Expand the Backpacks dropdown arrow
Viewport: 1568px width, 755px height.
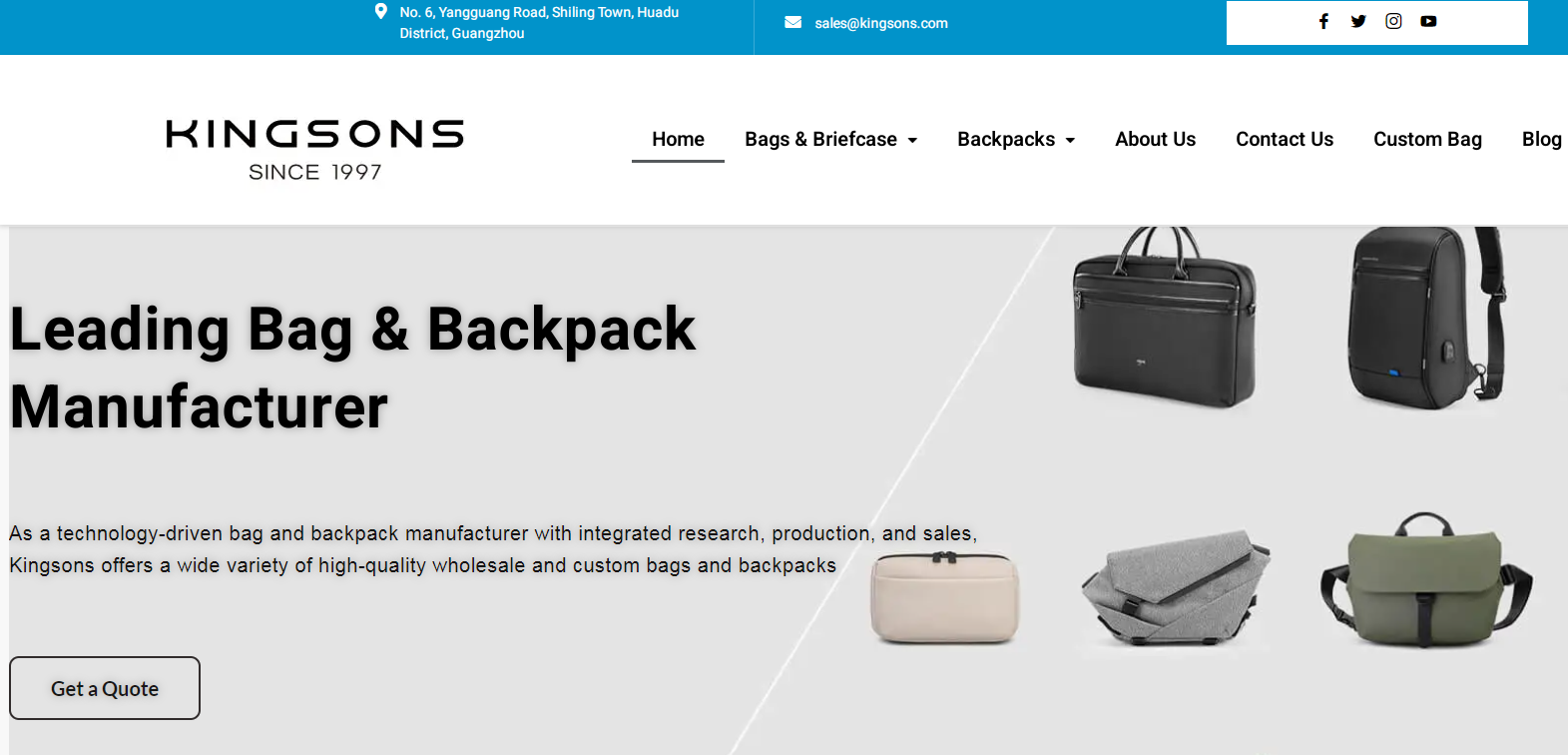point(1070,140)
